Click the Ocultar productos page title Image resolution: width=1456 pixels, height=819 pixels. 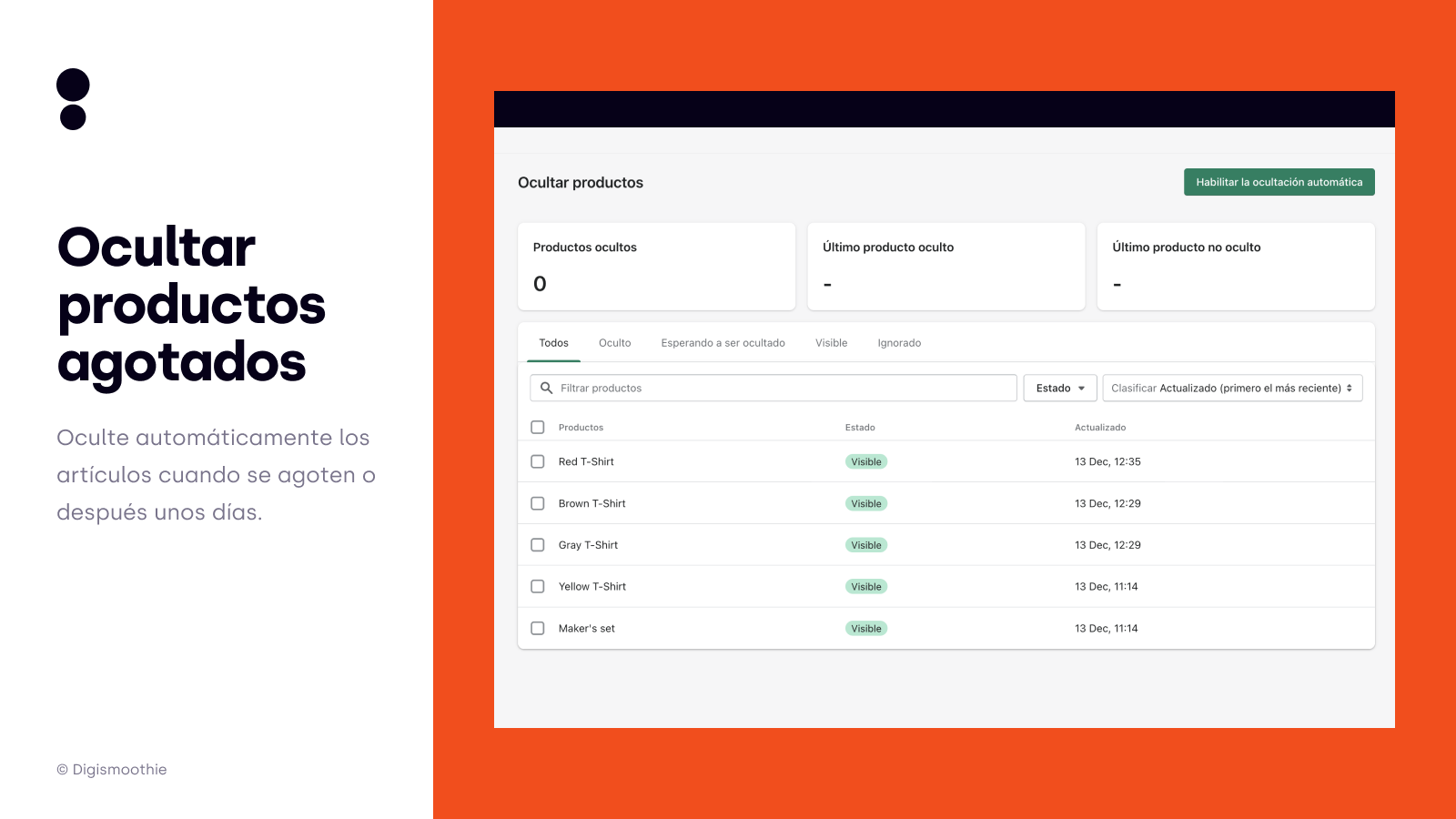[581, 182]
